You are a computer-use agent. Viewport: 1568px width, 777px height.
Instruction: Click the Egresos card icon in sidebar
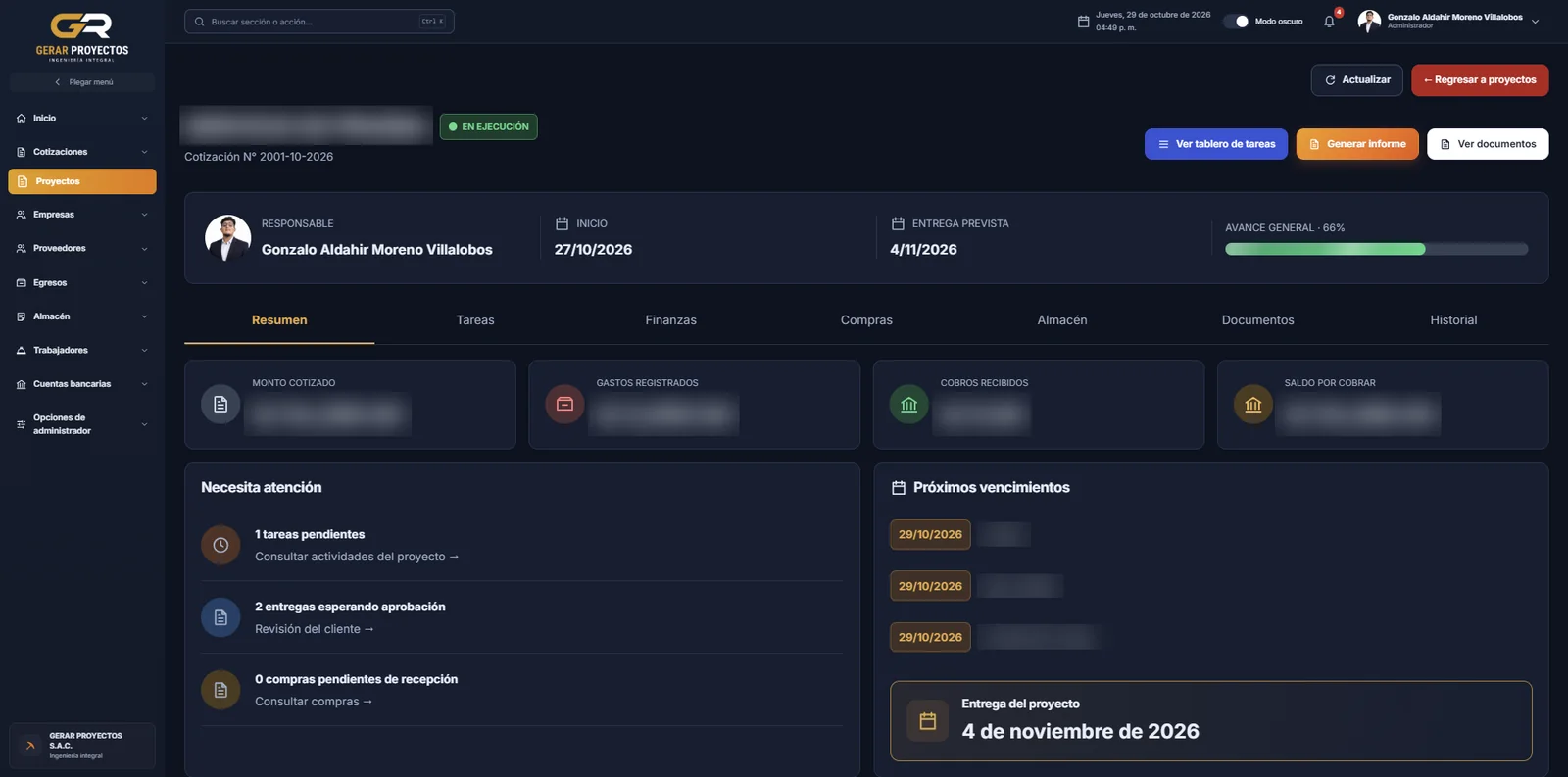[x=22, y=283]
